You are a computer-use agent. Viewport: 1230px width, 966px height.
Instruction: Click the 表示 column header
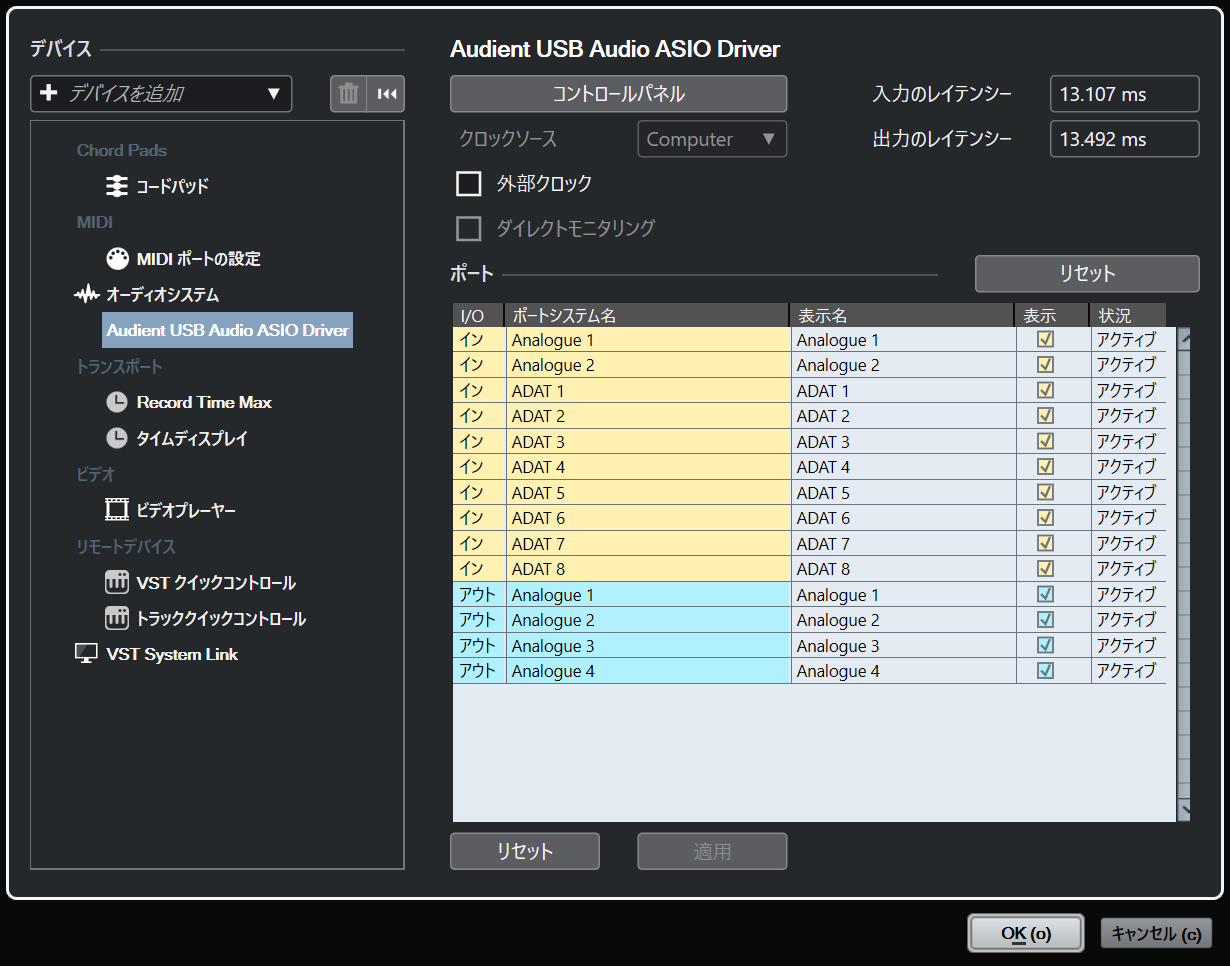pyautogui.click(x=1051, y=315)
